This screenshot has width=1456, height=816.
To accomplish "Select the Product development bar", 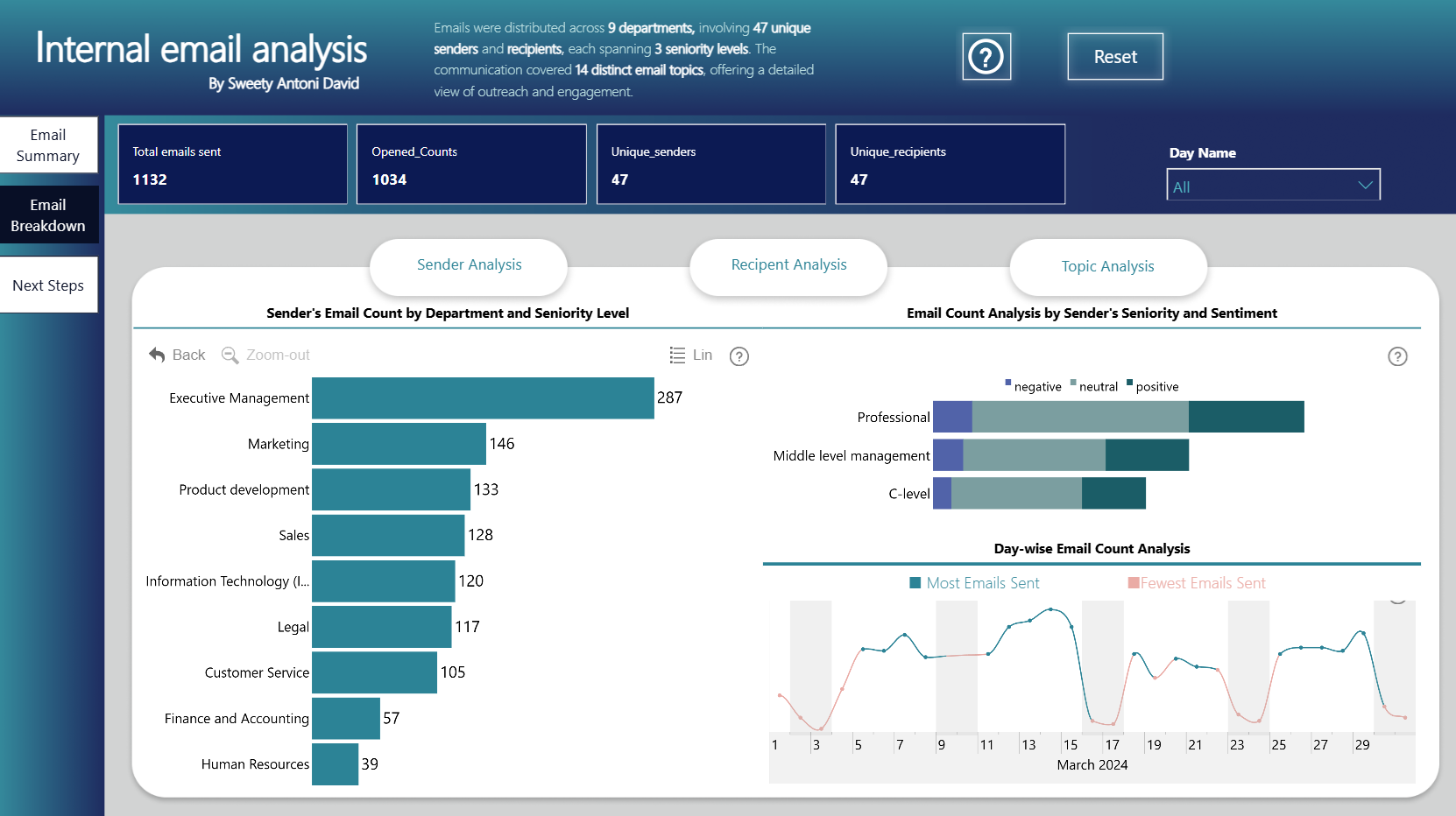I will pyautogui.click(x=391, y=489).
